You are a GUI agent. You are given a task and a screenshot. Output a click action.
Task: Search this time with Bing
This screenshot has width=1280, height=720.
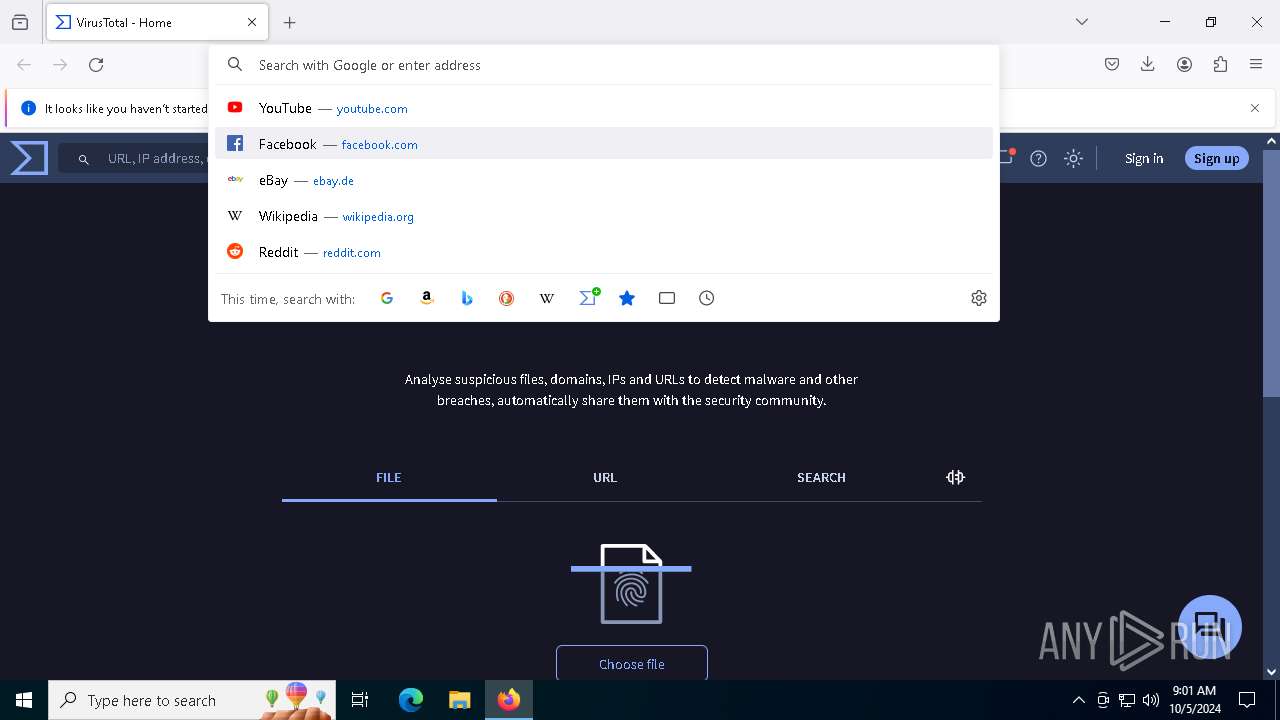pos(467,298)
